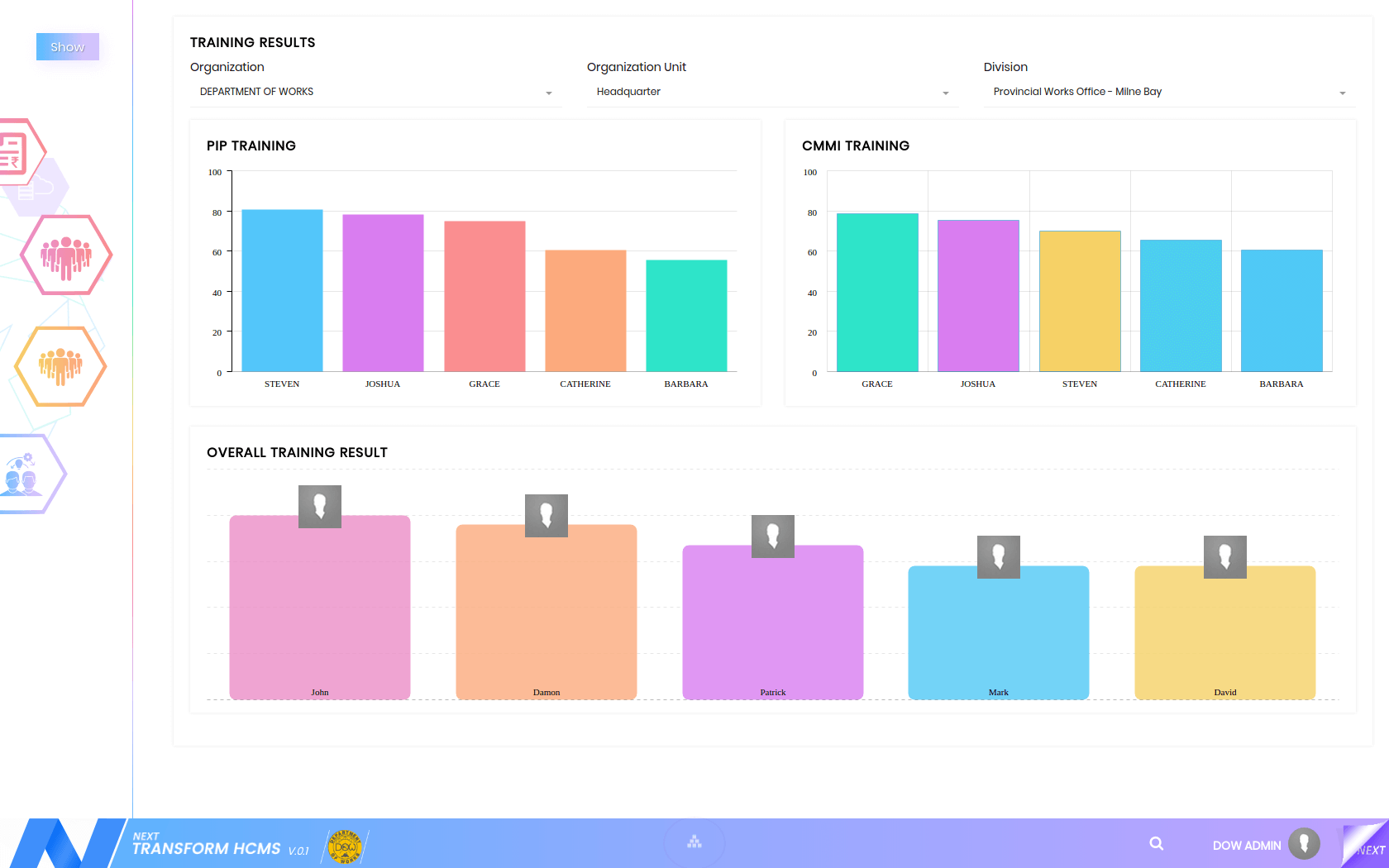Screen dimensions: 1389x868
Task: Expand the Division dropdown arrow
Action: pyautogui.click(x=1342, y=93)
